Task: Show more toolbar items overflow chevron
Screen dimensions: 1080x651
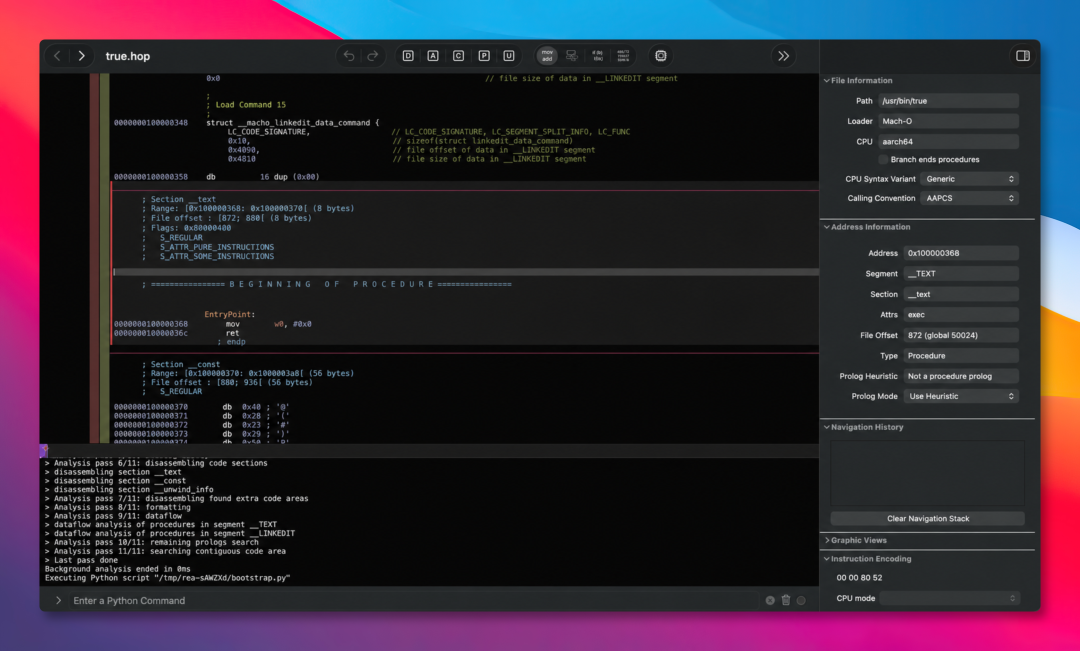Action: pos(783,56)
